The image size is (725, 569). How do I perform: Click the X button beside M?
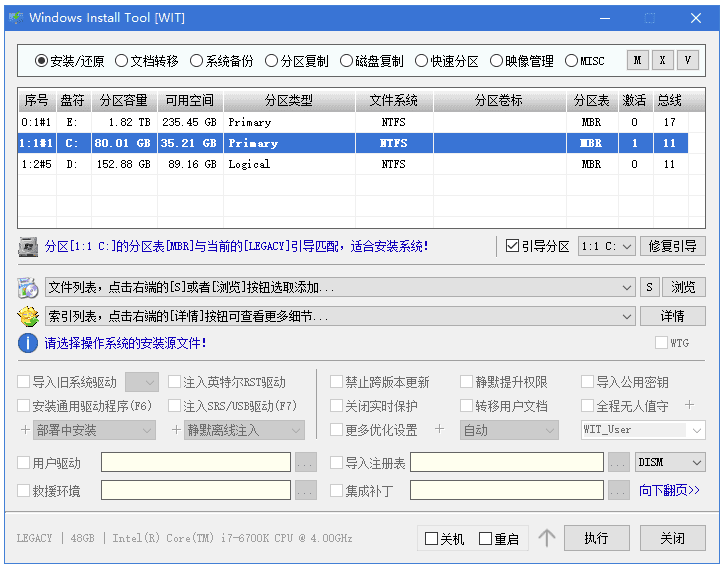[x=662, y=60]
